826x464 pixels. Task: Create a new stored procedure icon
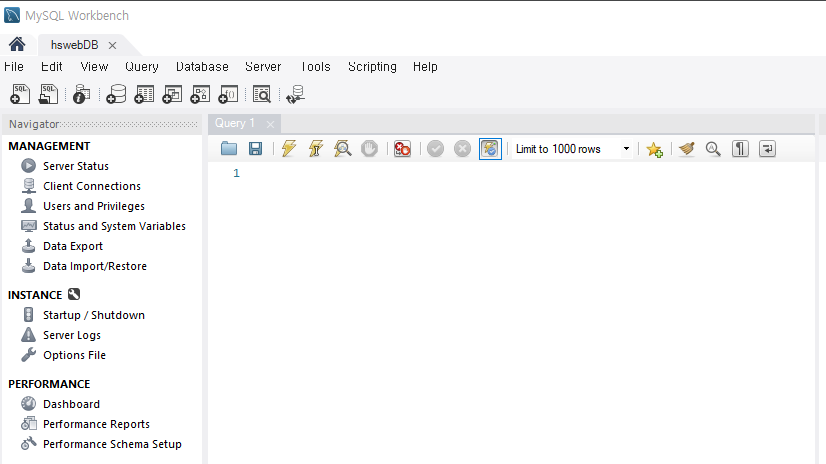200,94
